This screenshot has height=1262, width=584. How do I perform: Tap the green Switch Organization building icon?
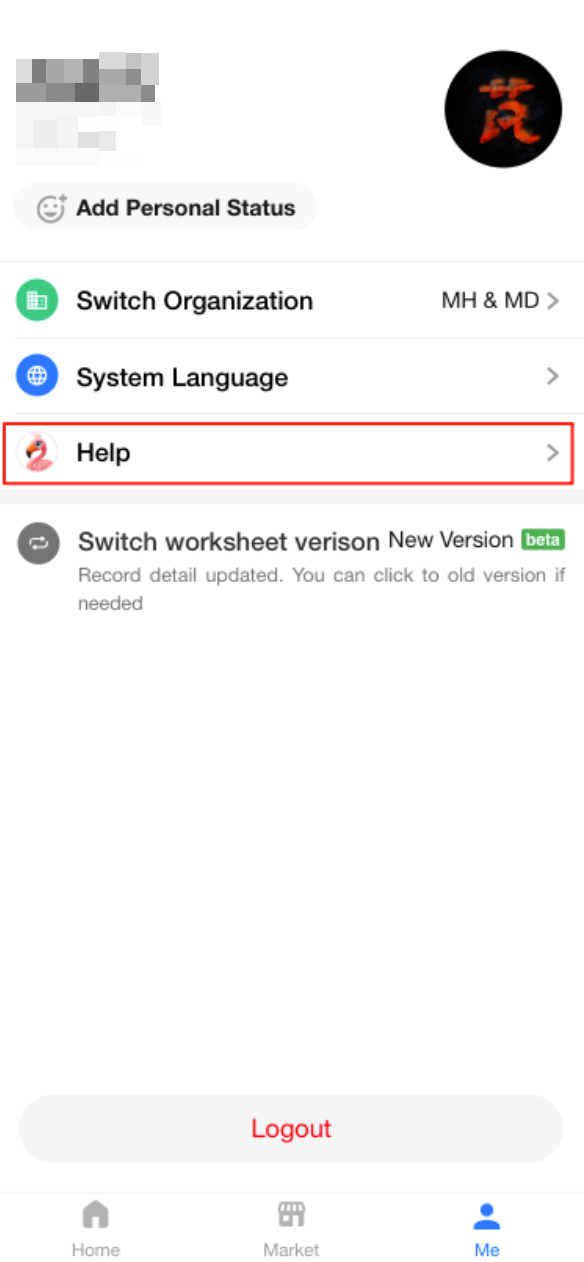pyautogui.click(x=37, y=301)
